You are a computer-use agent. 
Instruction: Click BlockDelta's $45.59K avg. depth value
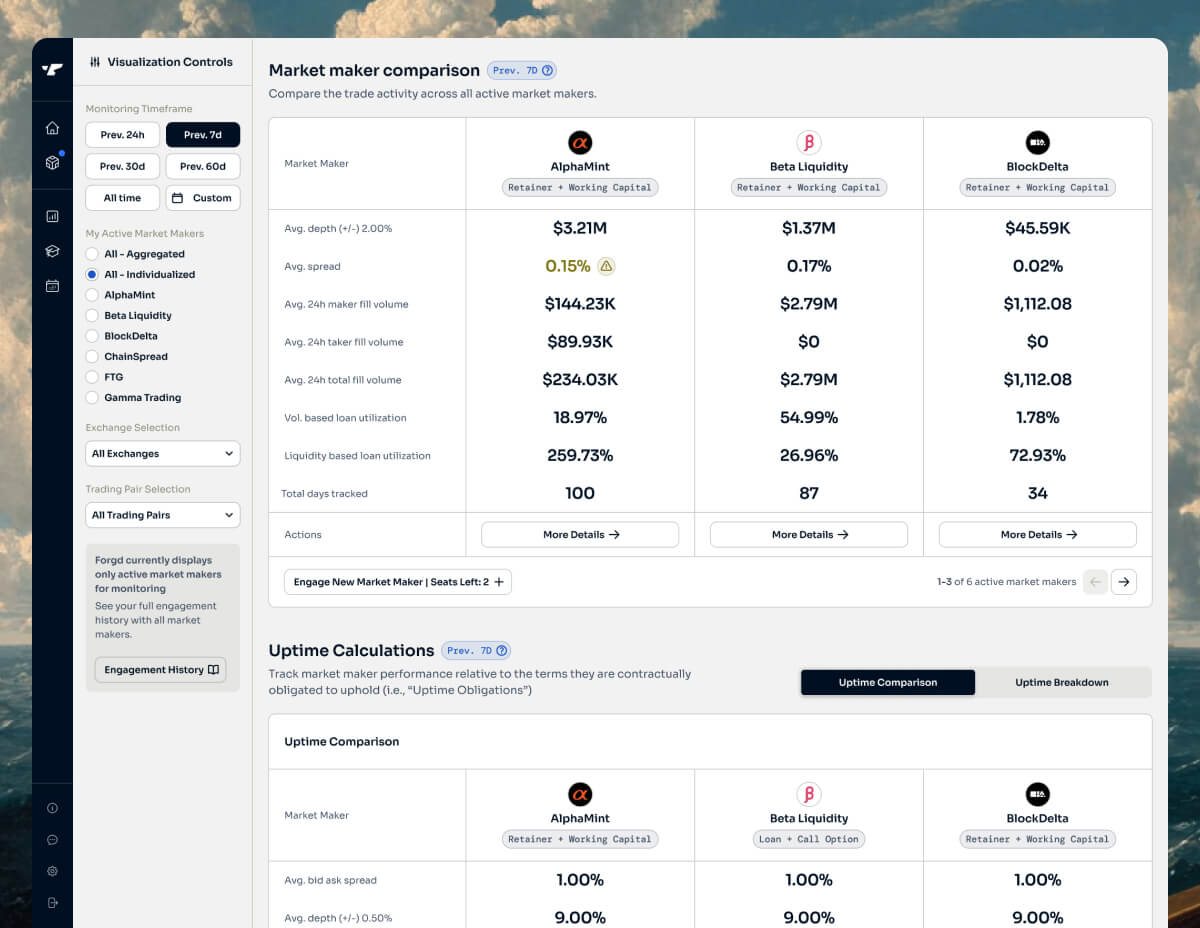coord(1038,228)
